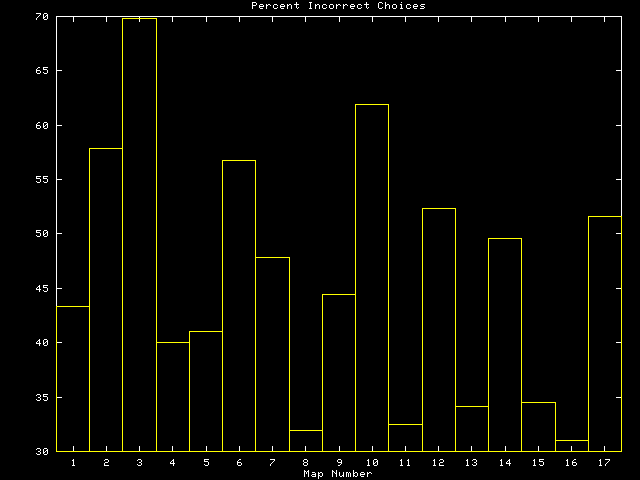Click the y-axis label 55

pyautogui.click(x=42, y=180)
